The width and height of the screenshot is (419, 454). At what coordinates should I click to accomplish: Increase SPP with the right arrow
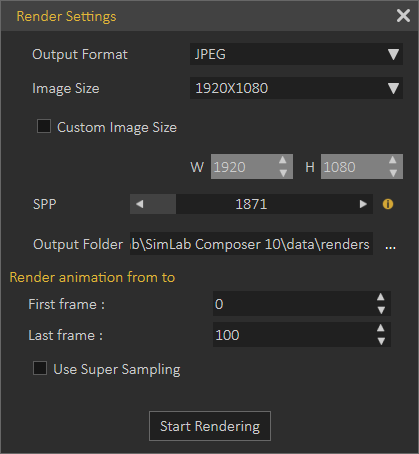[x=363, y=204]
